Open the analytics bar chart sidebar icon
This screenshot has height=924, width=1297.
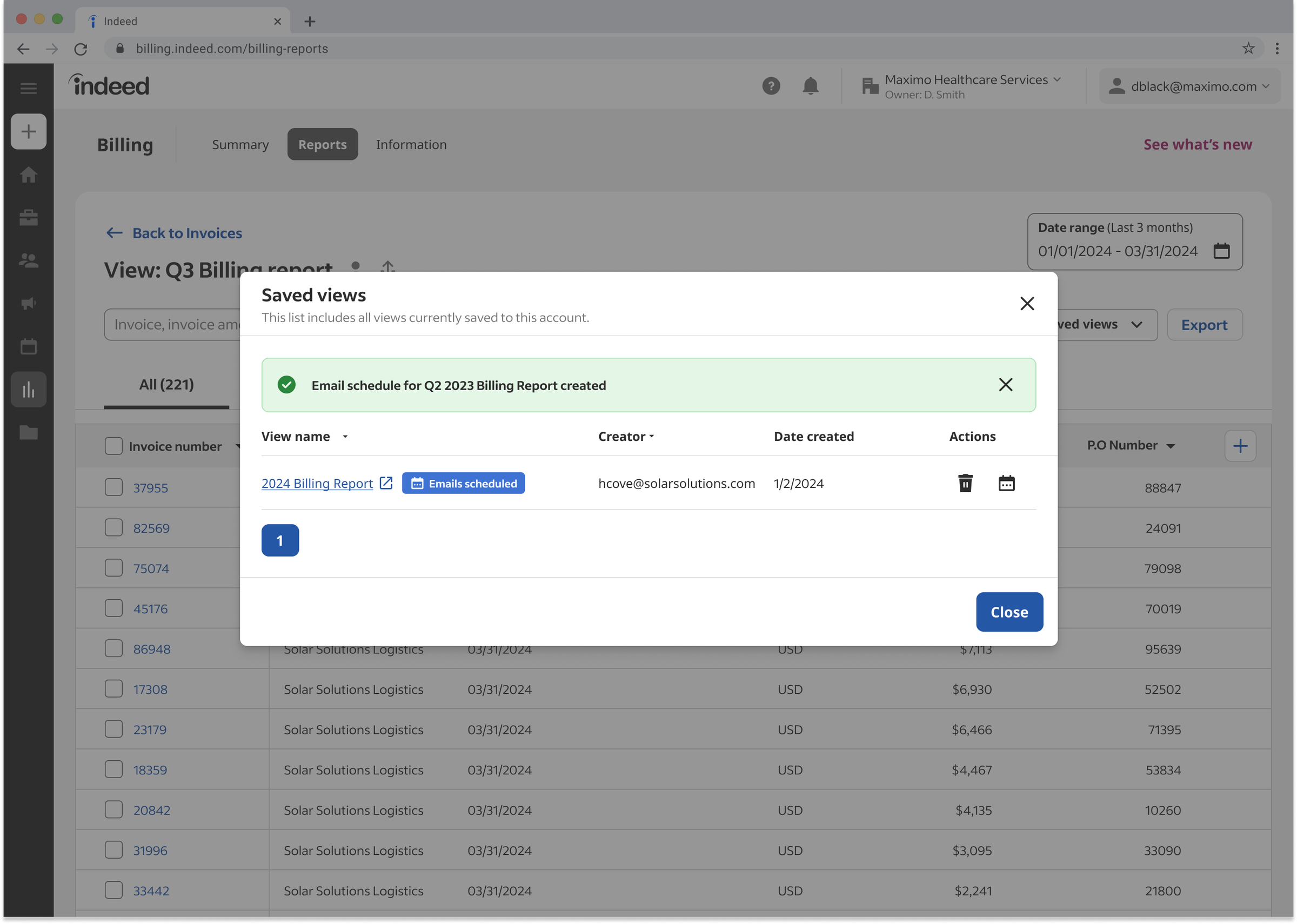point(29,390)
